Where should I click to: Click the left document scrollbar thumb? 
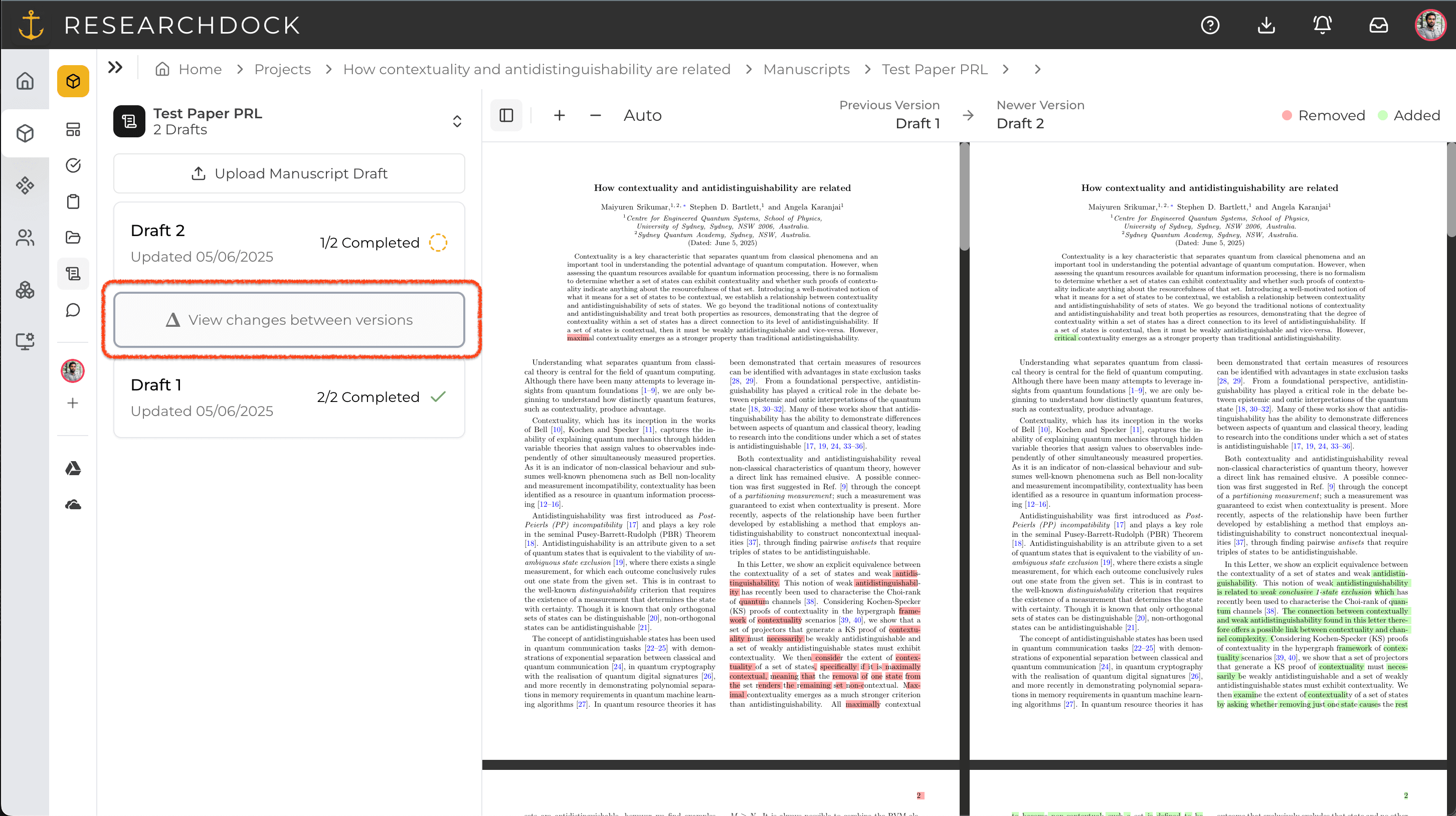pos(965,196)
